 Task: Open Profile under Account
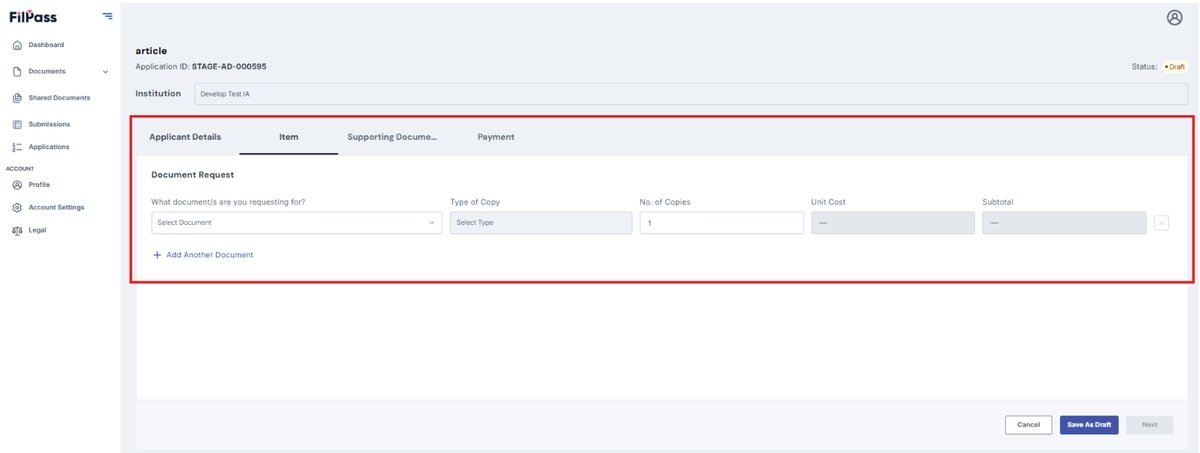[x=38, y=185]
